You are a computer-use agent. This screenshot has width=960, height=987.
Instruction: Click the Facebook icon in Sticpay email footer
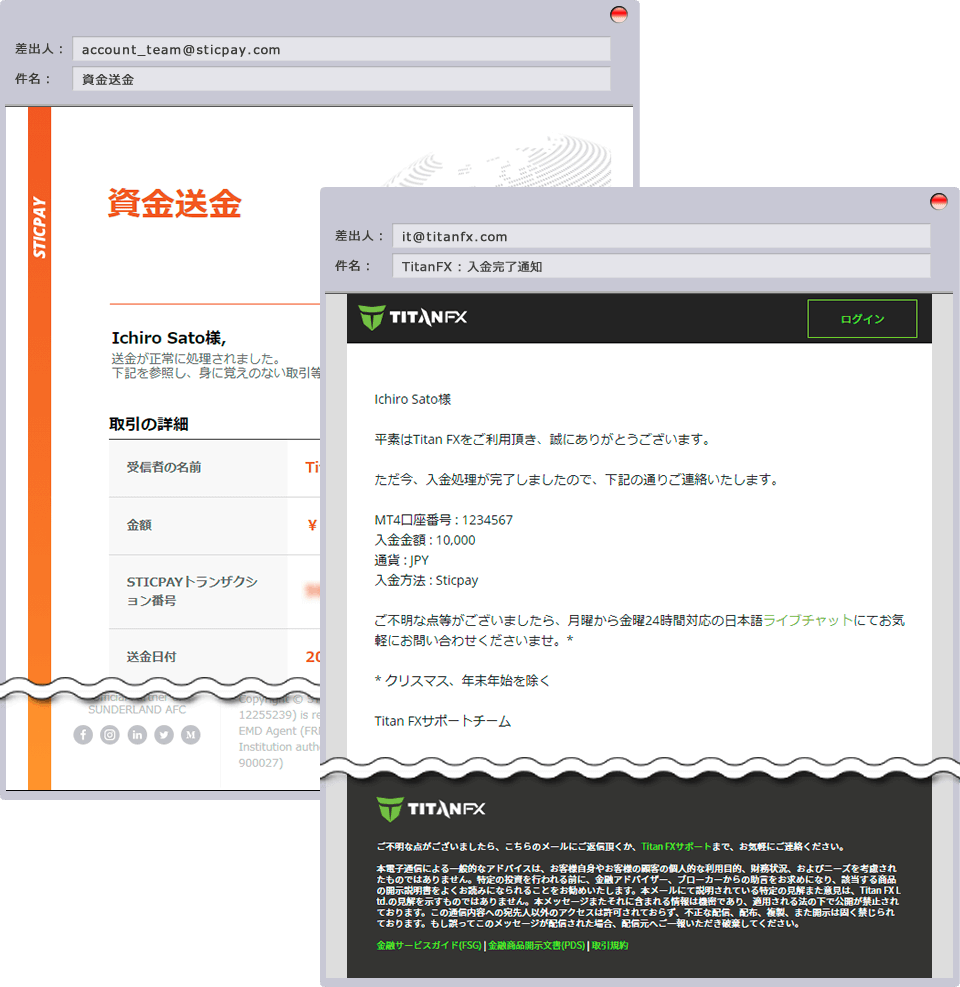83,735
